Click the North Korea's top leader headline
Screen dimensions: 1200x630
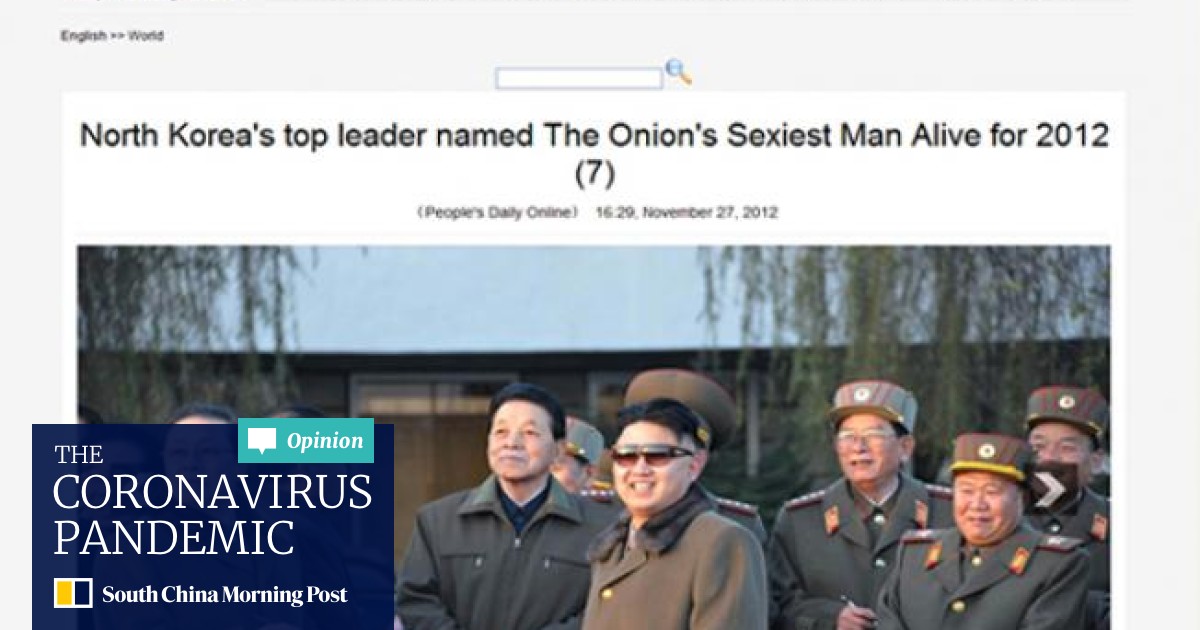pyautogui.click(x=594, y=135)
